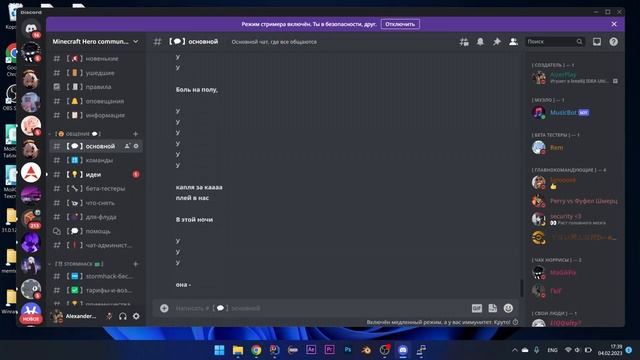This screenshot has height=360, width=640.
Task: Open Perry vs Фуфел Шмерц member profile
Action: (575, 201)
